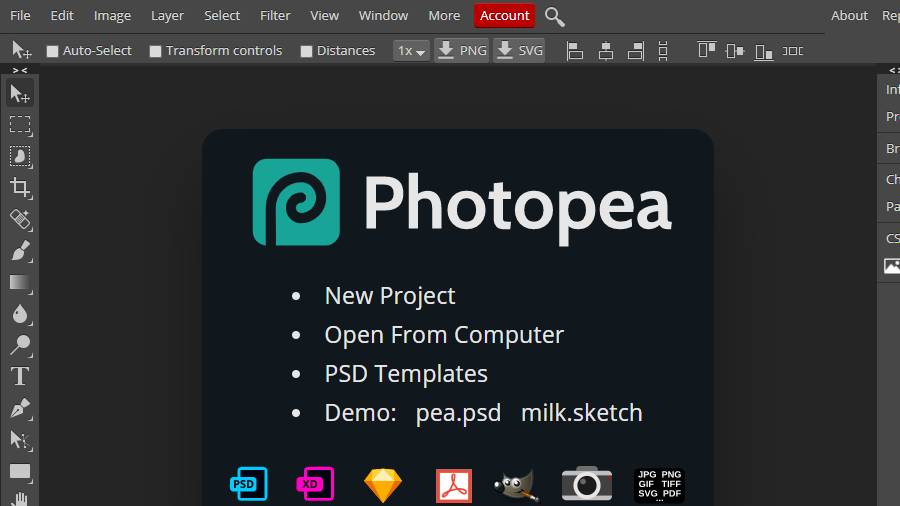Viewport: 900px width, 506px height.
Task: Click PSD Templates link
Action: pyautogui.click(x=406, y=374)
